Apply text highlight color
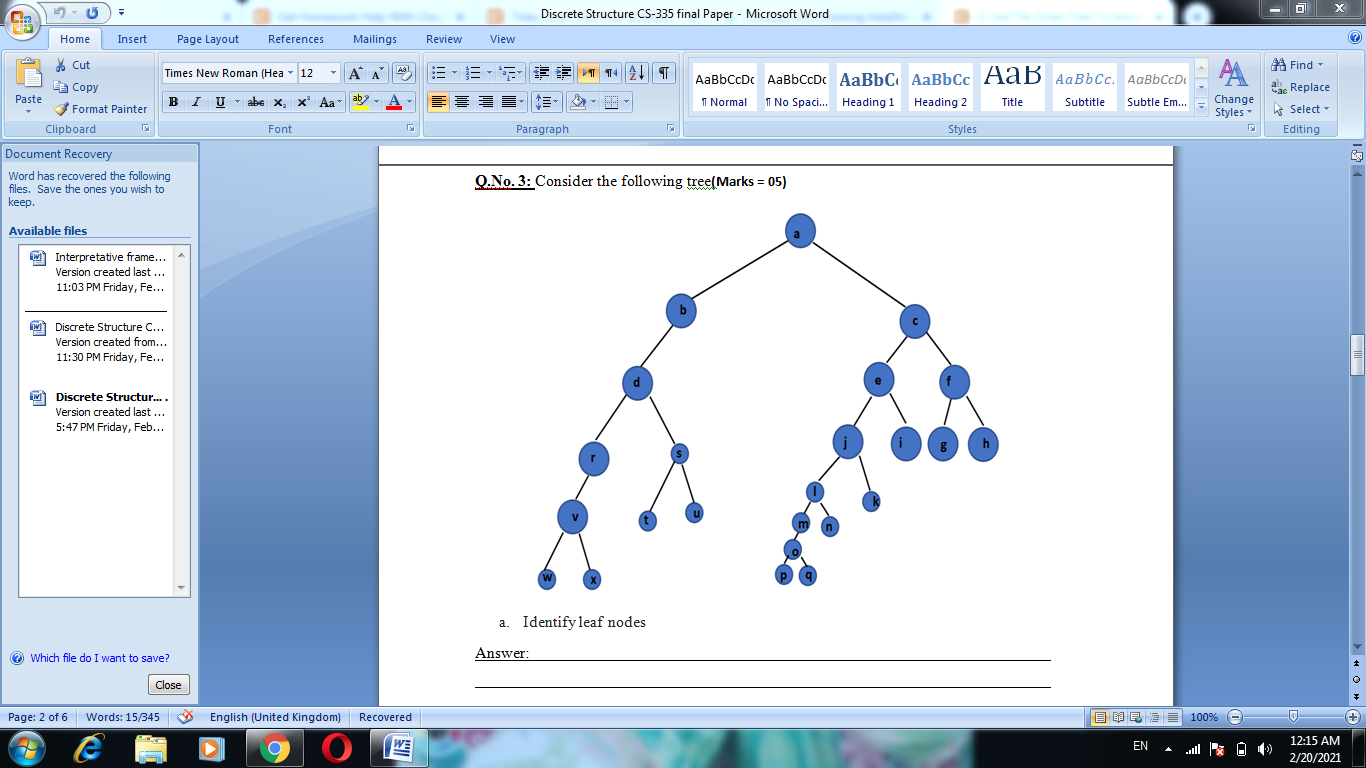 [x=359, y=102]
